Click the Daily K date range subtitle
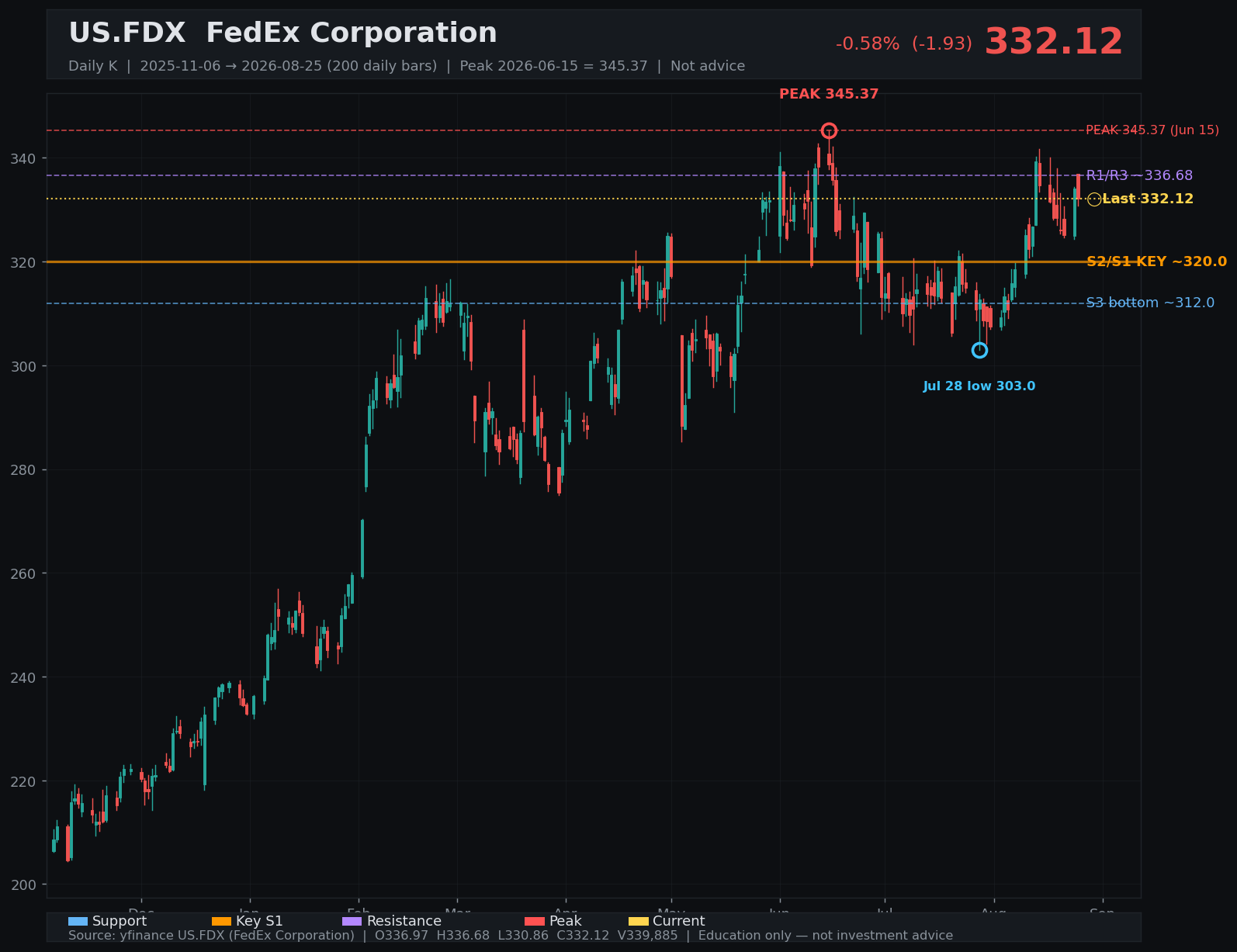 pyautogui.click(x=407, y=66)
